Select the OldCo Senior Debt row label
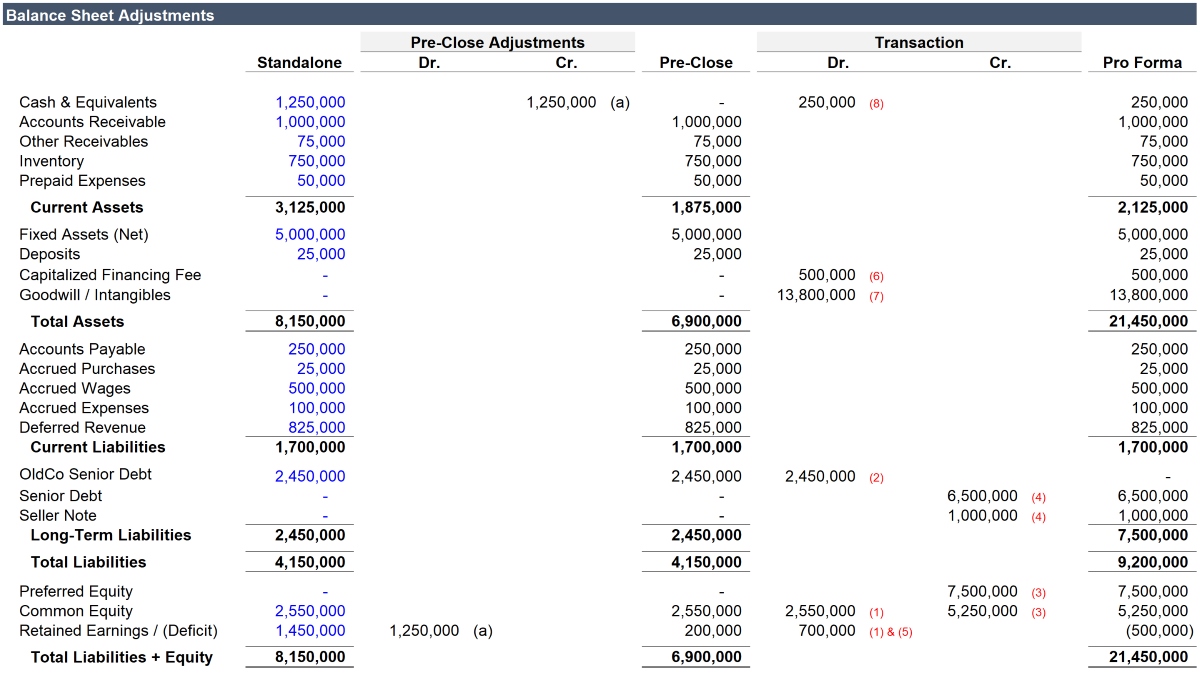 85,474
